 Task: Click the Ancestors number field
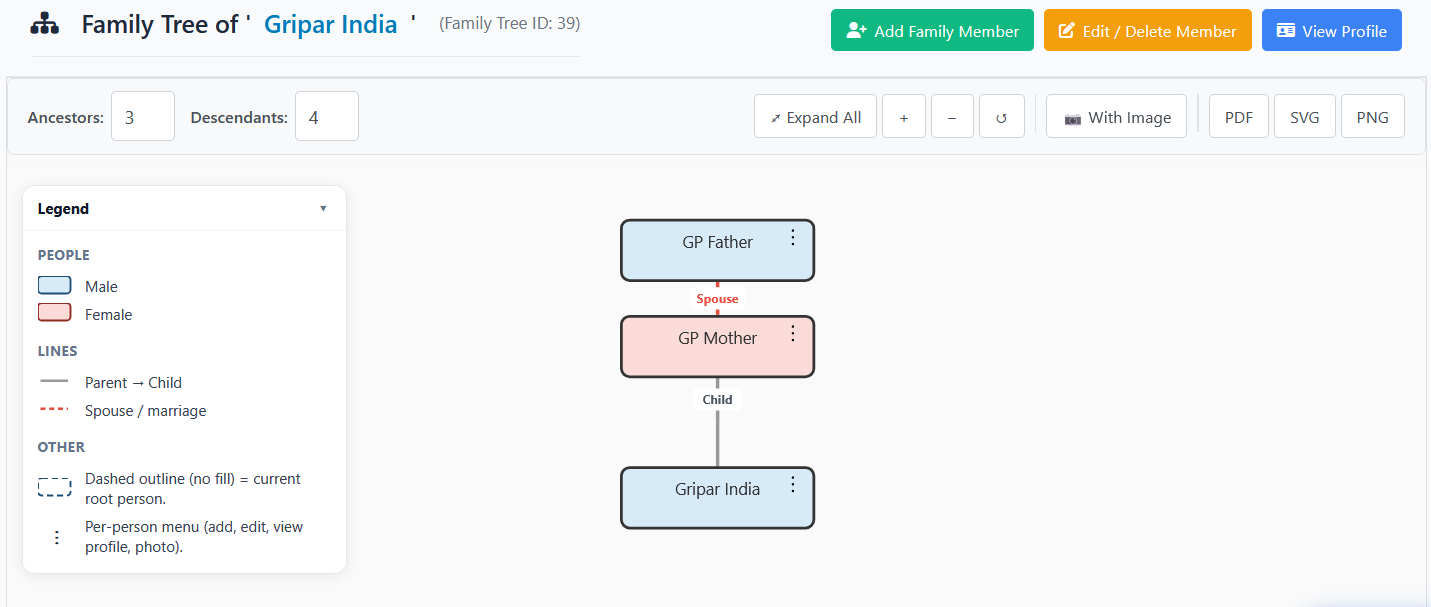pos(143,117)
